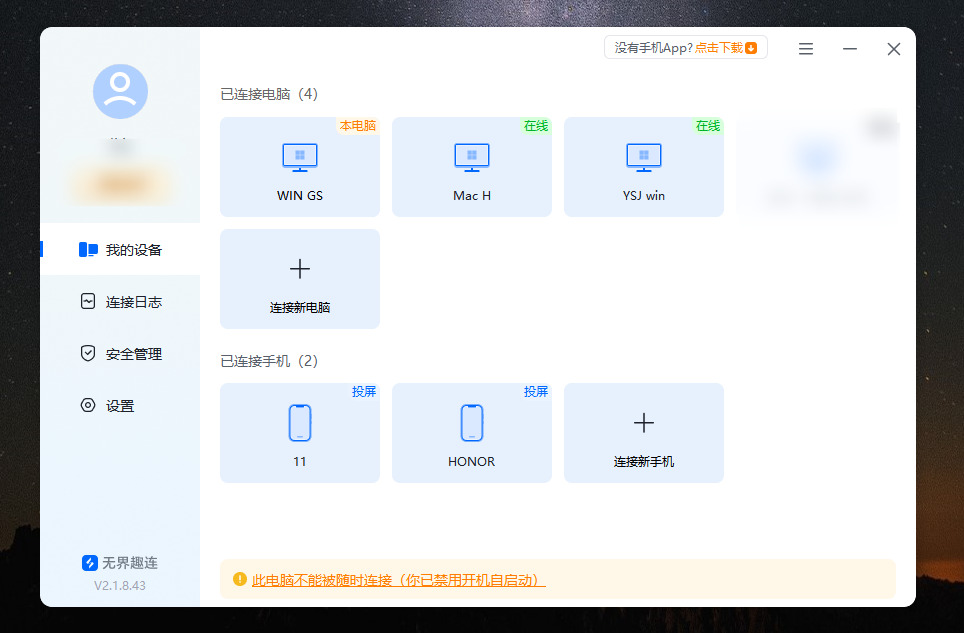
Task: Open the Mac H computer device
Action: (471, 165)
